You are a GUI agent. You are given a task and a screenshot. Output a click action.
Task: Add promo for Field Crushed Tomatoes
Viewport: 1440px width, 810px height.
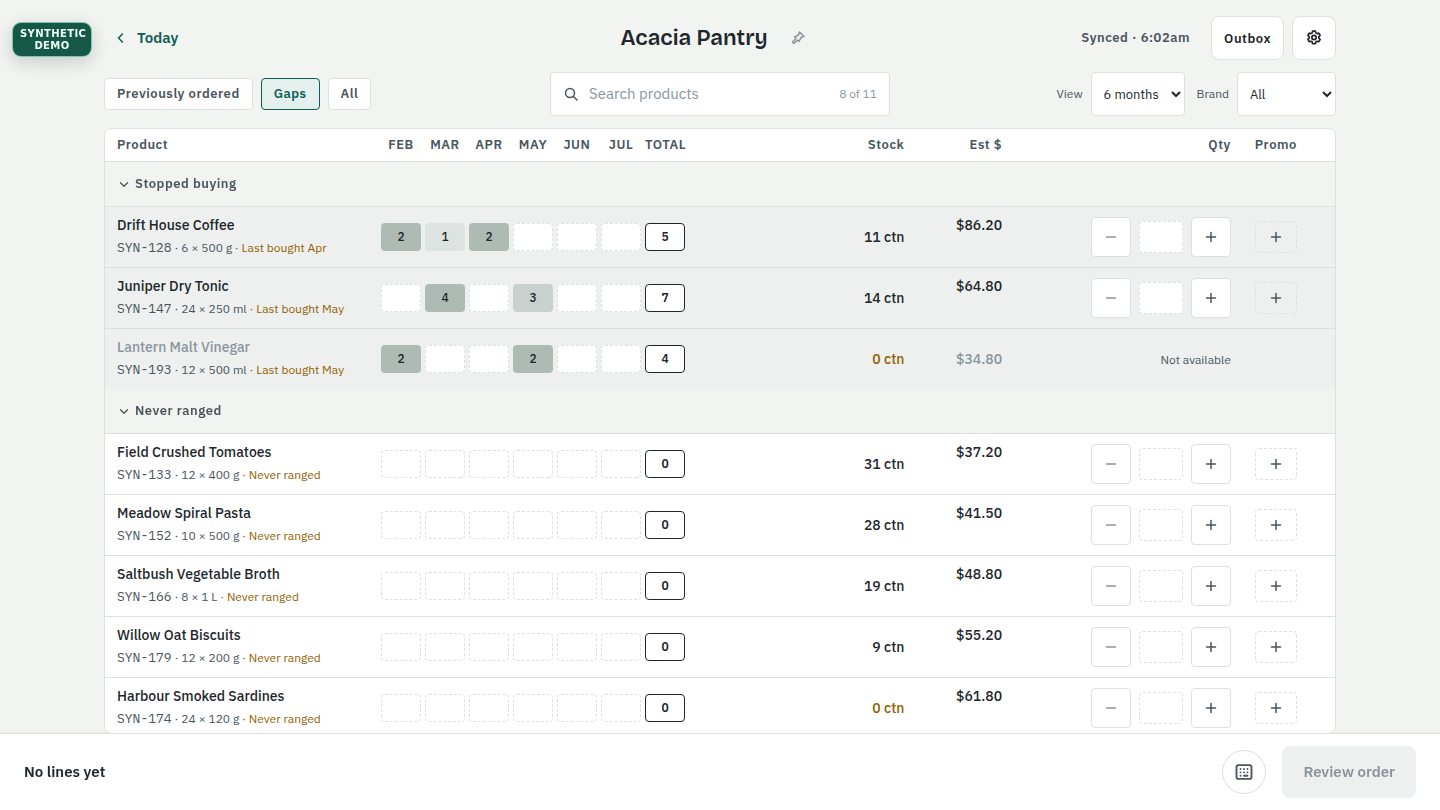(x=1276, y=464)
